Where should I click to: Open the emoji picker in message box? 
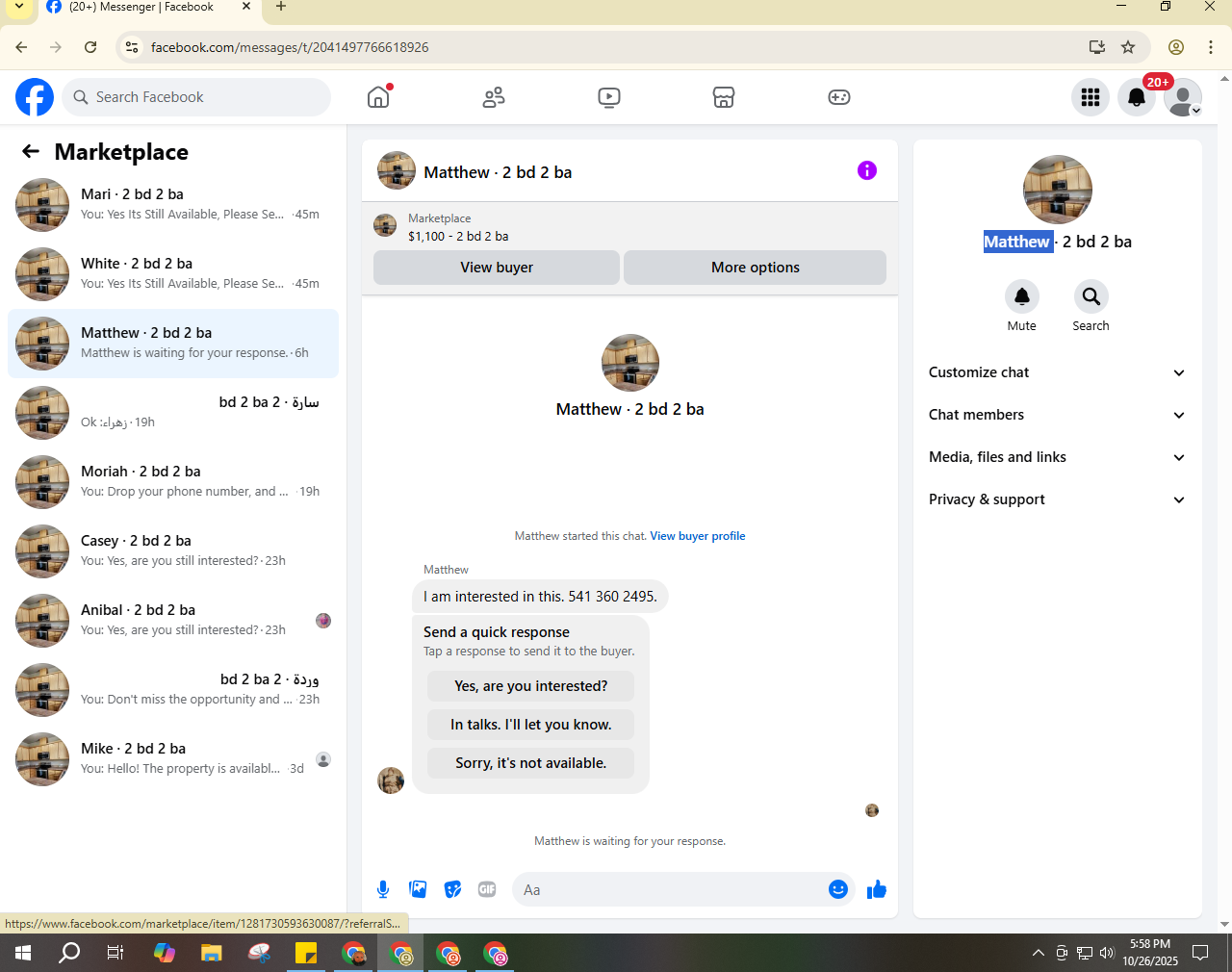pyautogui.click(x=838, y=889)
